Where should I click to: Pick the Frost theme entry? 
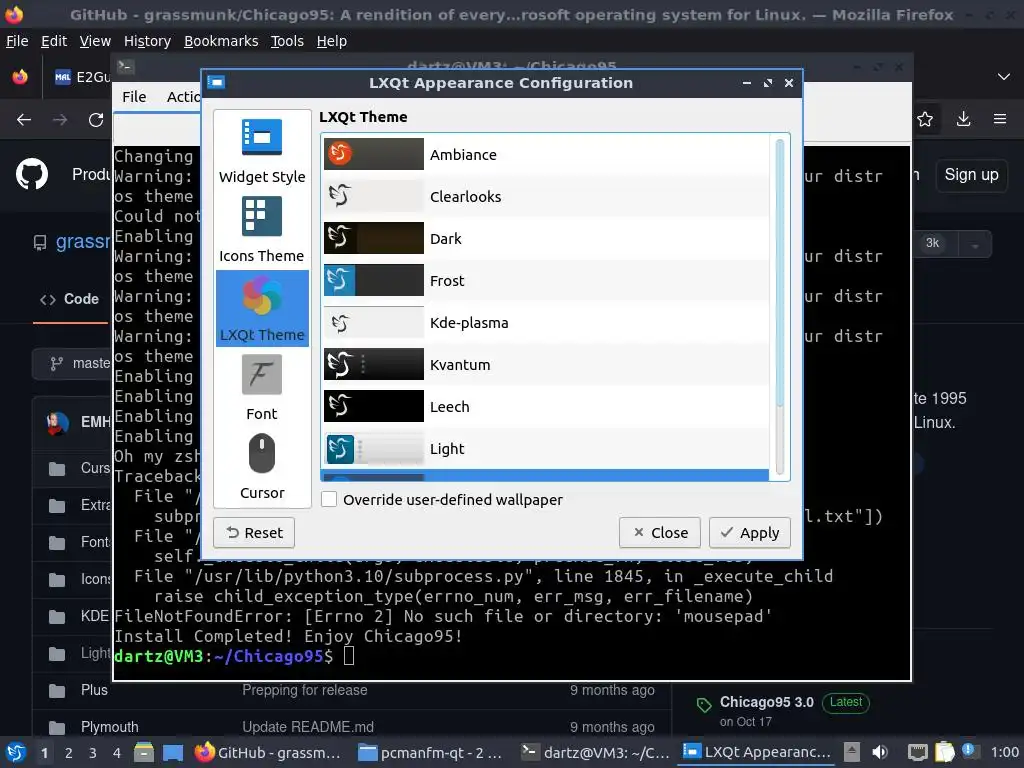[545, 281]
